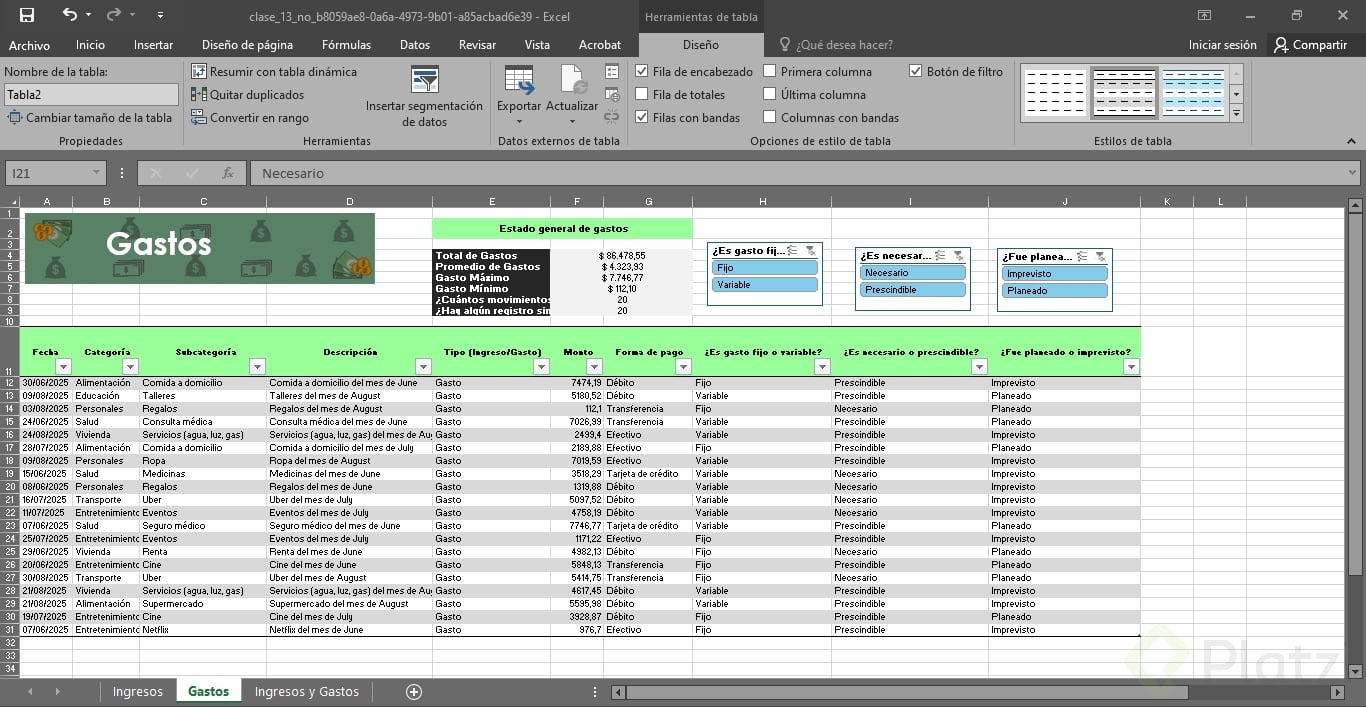Toggle multi-select on ¿Fue planeado slicer
Viewport: 1366px width, 707px height.
click(x=1082, y=257)
